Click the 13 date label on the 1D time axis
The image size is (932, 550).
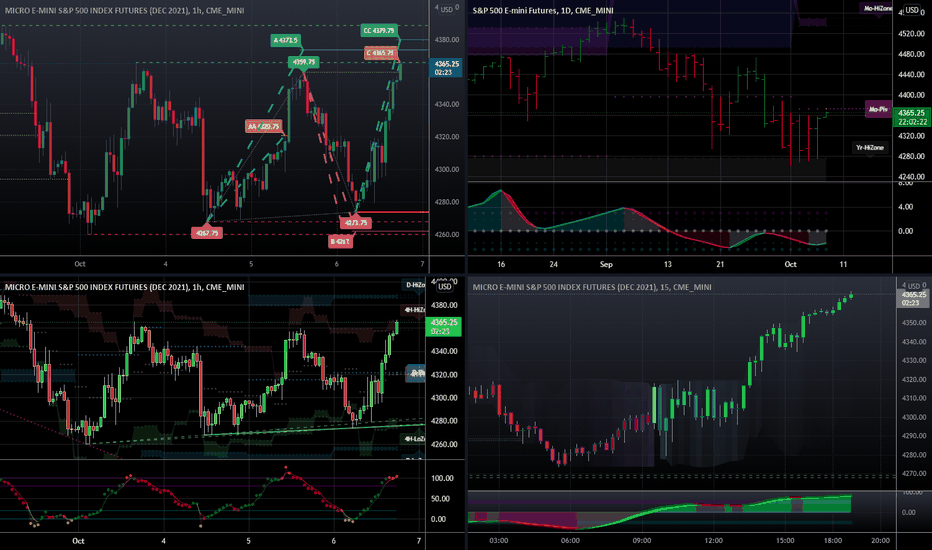point(667,264)
